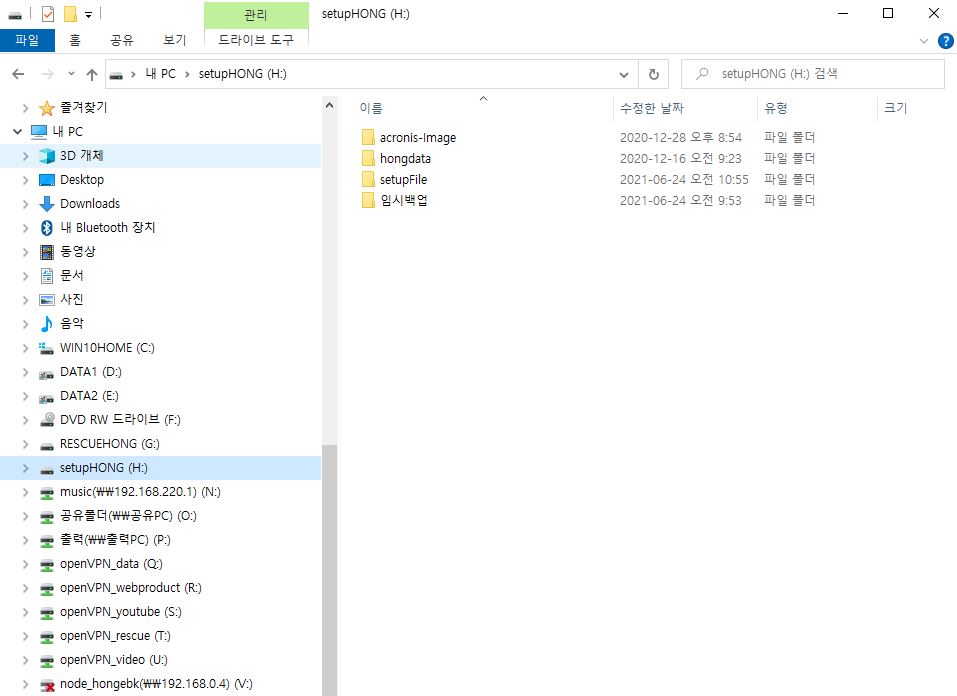This screenshot has height=696, width=957.
Task: Switch to the 보기 ribbon tab
Action: pos(175,40)
